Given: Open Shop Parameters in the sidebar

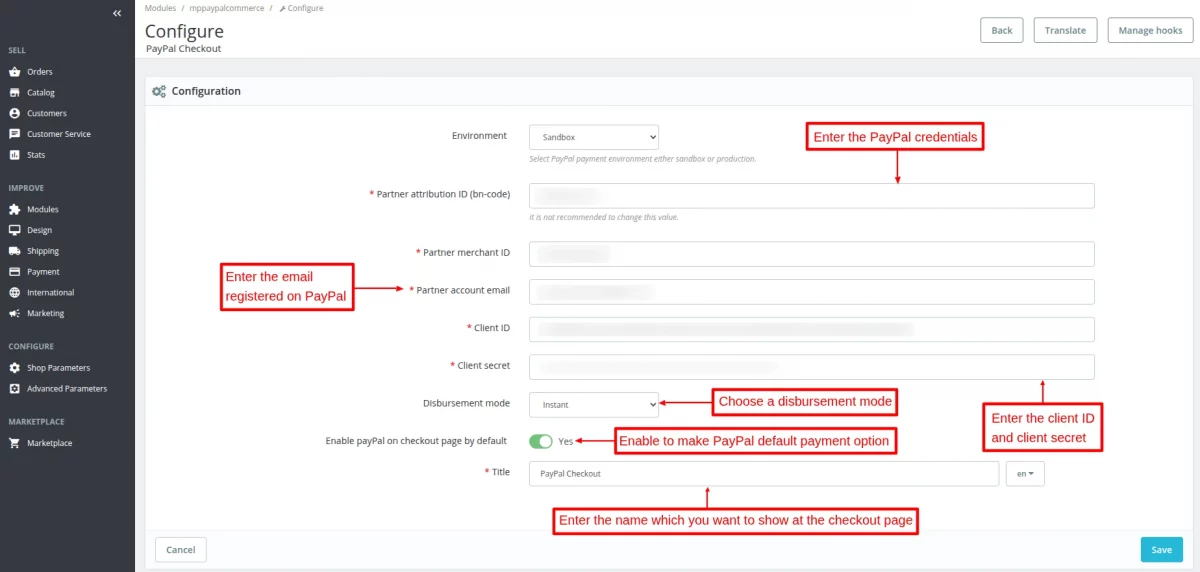Looking at the screenshot, I should click(58, 368).
